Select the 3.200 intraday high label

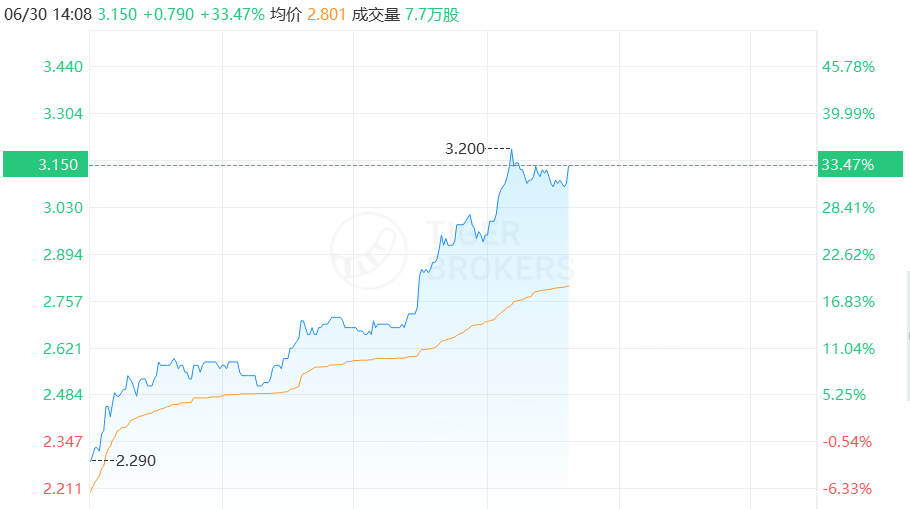click(465, 149)
